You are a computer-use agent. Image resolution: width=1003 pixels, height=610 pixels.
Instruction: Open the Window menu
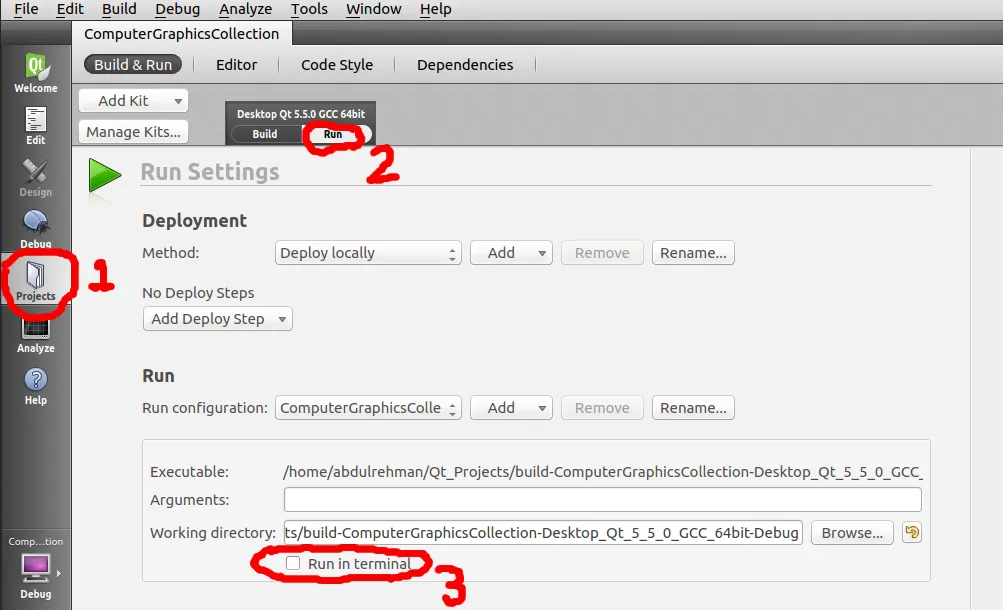coord(374,9)
